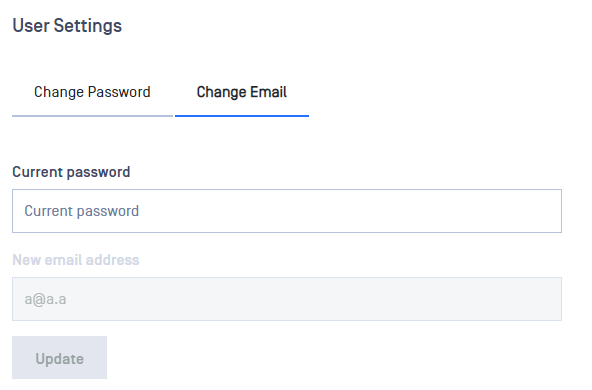Click the word 'Email' in the active tab
Screen dimensions: 592x390
268,92
